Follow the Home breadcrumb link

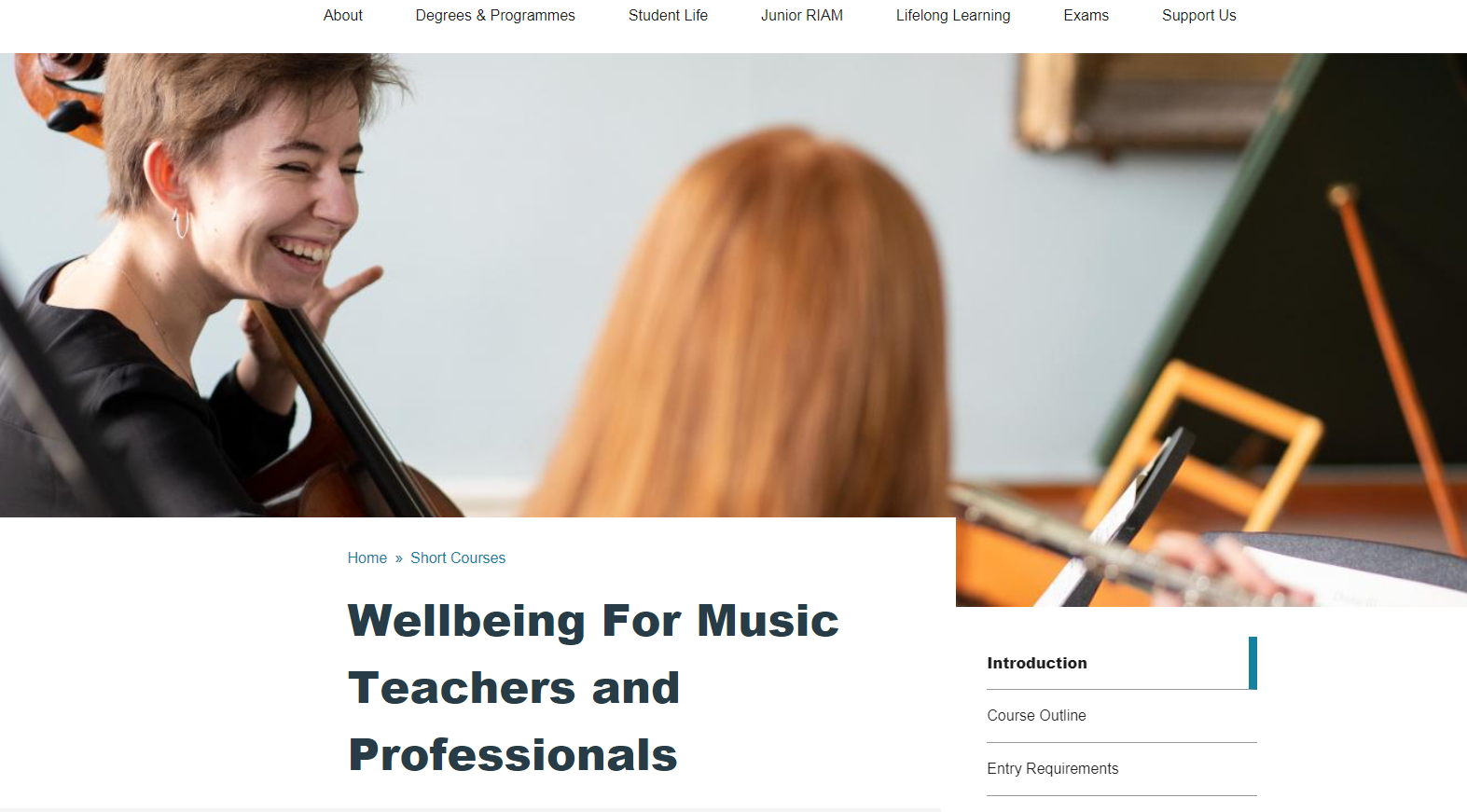coord(367,557)
